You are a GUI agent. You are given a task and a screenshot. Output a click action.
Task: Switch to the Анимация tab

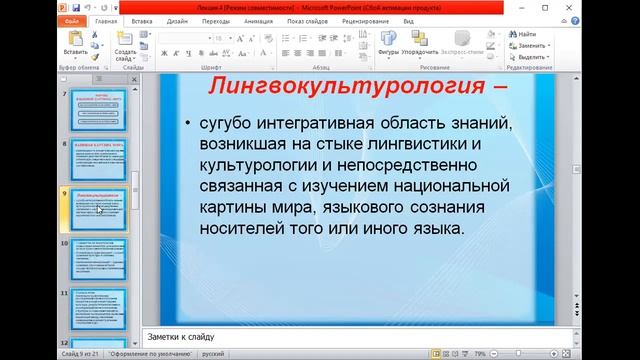[258, 21]
